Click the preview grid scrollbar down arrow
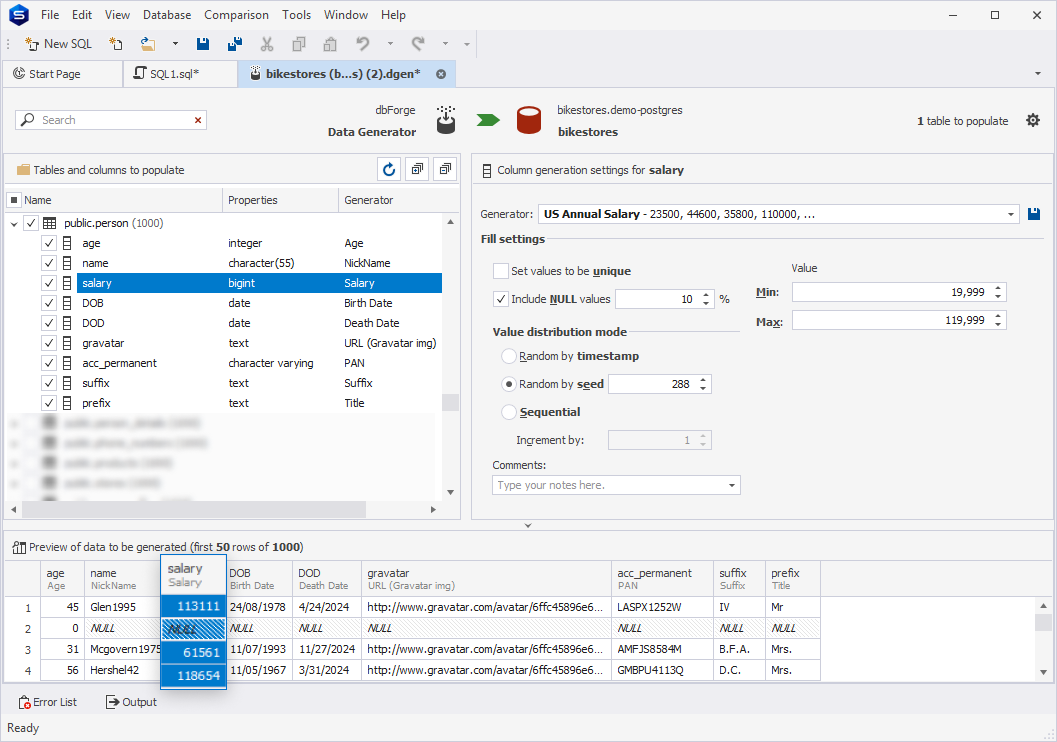Screen dimensions: 1057x742 pyautogui.click(x=1044, y=672)
